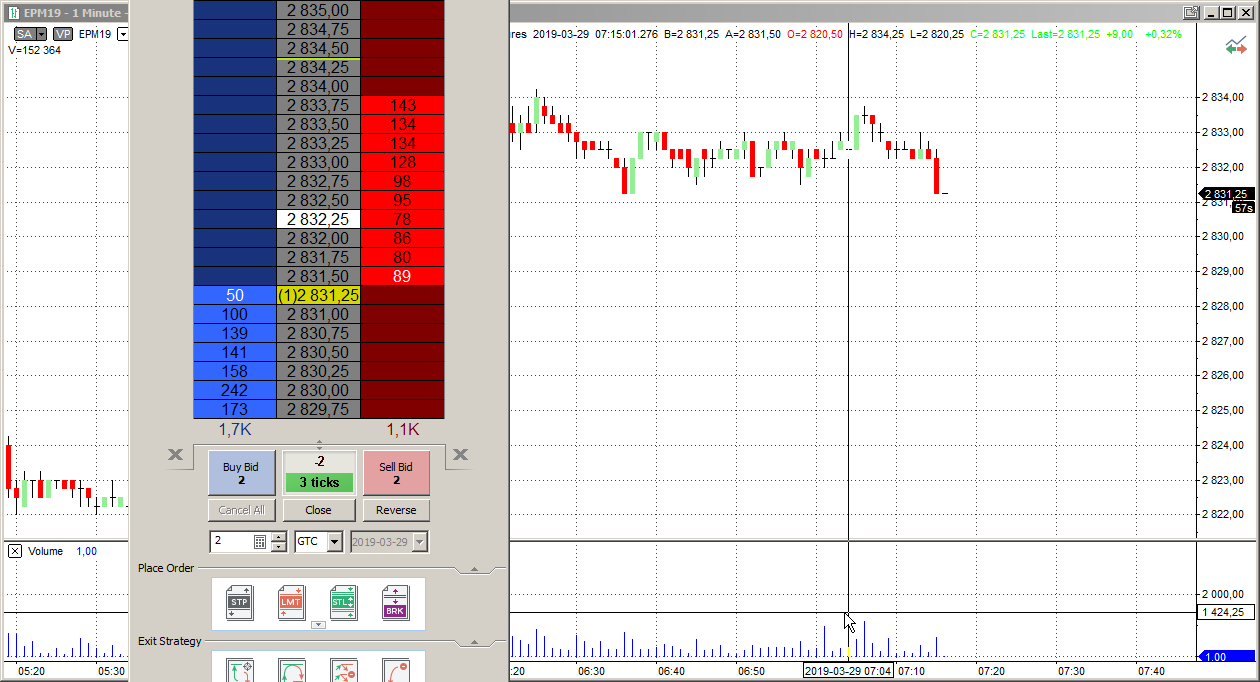Click price cell 2 835,00 in ladder
Screen dimensions: 1260x682
[x=318, y=10]
